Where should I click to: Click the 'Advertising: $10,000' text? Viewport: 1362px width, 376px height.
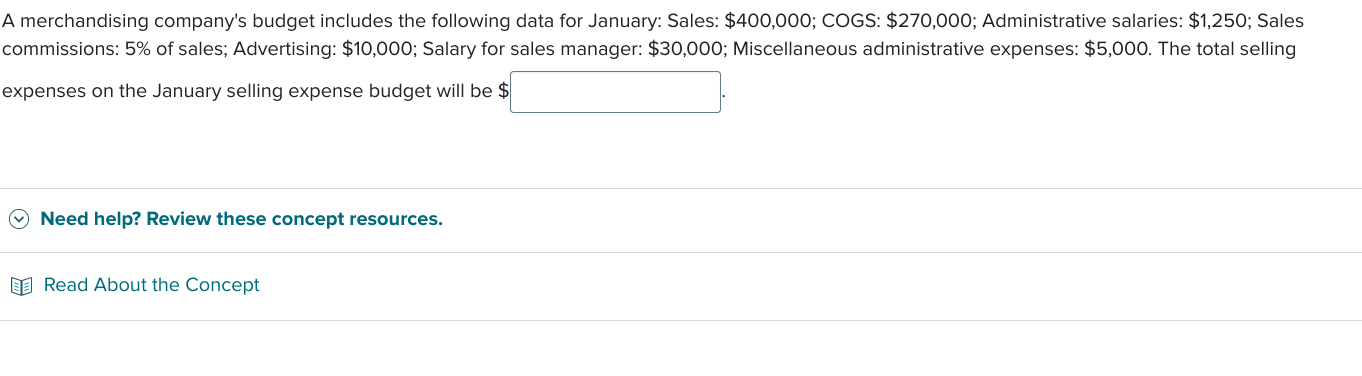coord(322,49)
